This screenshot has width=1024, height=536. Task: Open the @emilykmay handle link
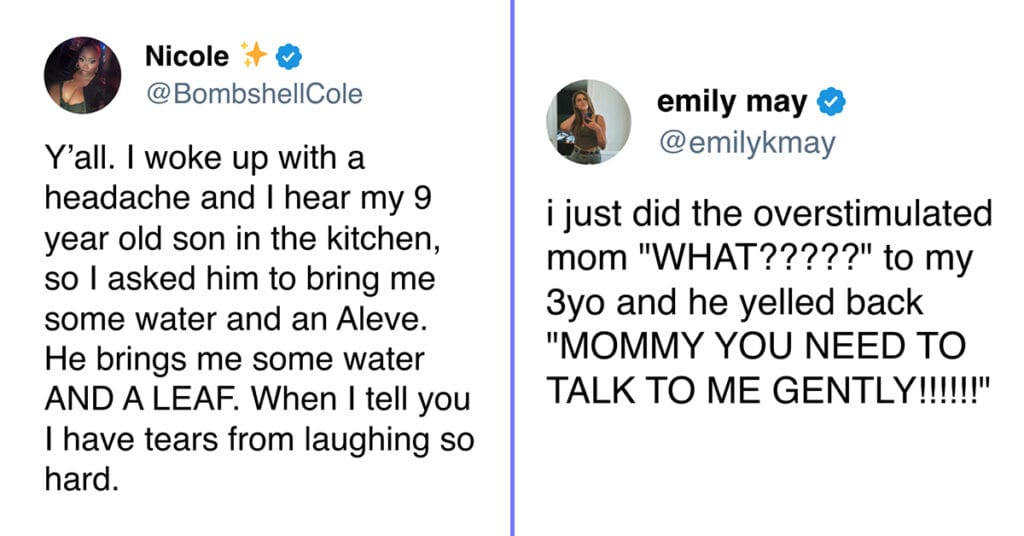coord(747,143)
